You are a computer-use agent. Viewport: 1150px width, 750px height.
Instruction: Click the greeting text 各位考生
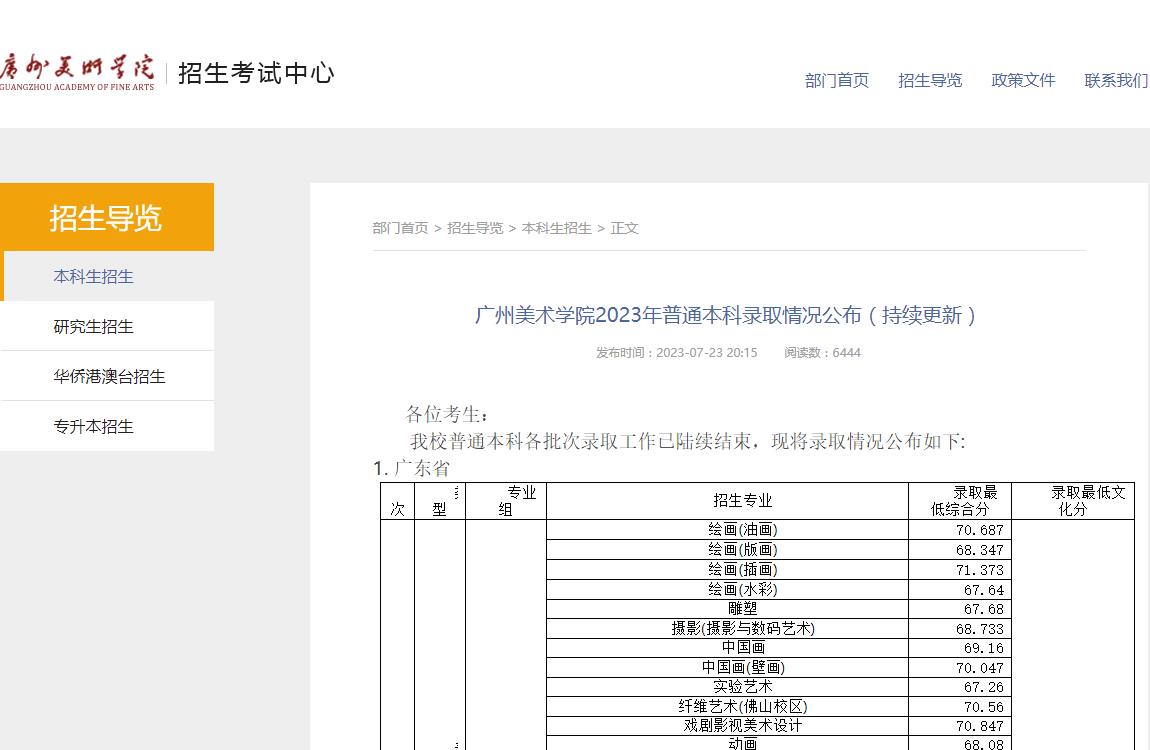click(x=447, y=414)
